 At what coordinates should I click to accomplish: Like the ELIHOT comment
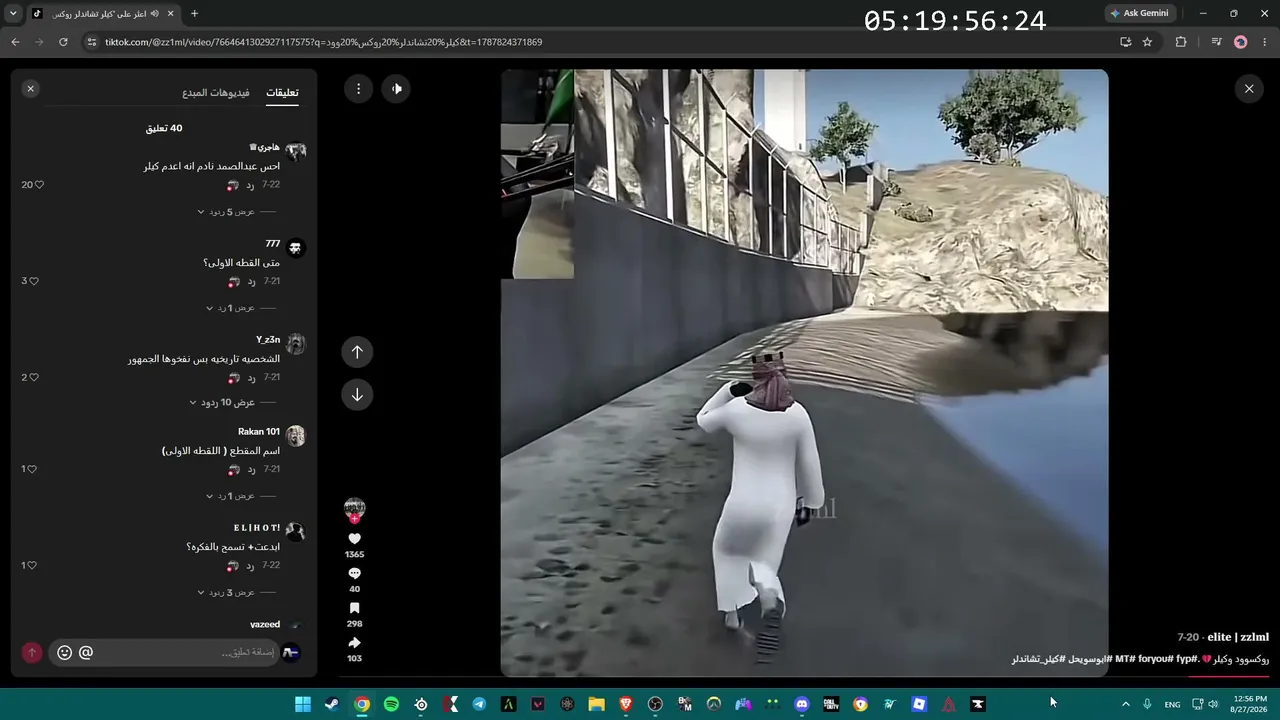[34, 565]
